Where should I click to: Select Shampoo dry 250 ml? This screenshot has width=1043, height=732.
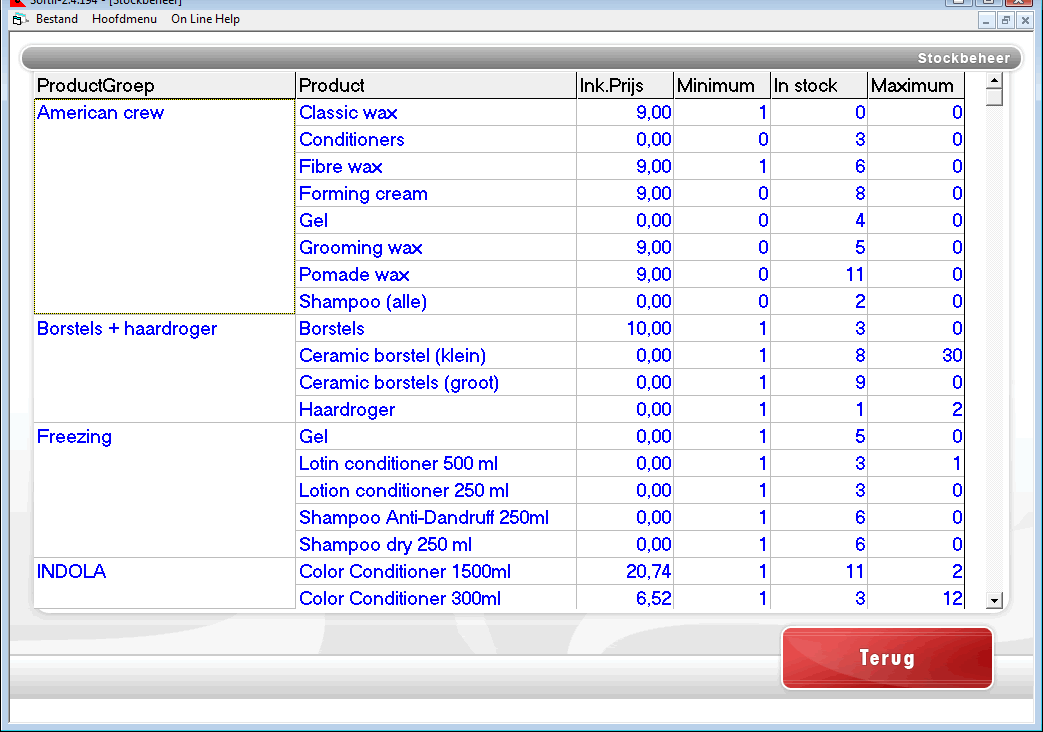tap(436, 544)
